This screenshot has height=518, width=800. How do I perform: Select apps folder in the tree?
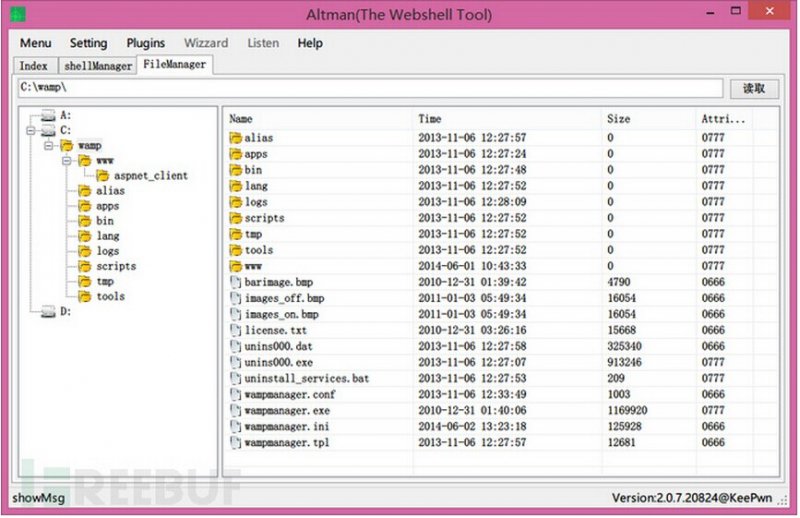click(107, 206)
